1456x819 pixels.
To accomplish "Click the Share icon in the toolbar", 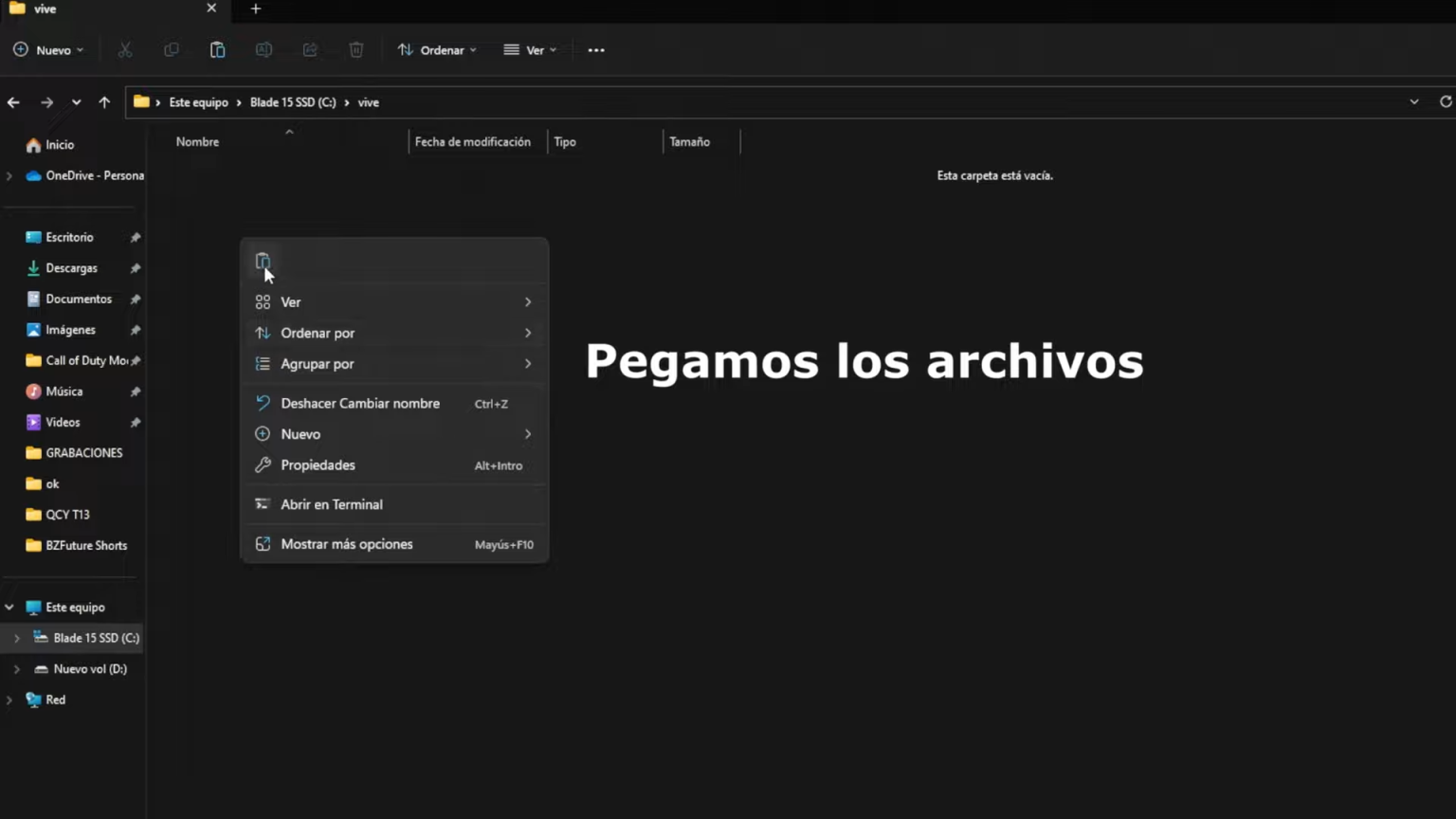I will pos(310,49).
